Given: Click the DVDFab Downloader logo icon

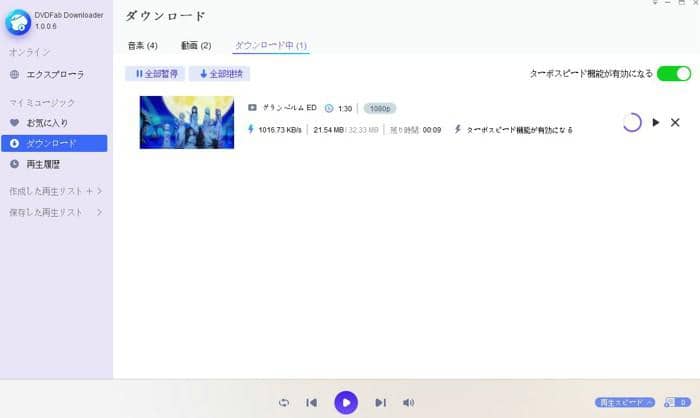Looking at the screenshot, I should pyautogui.click(x=18, y=22).
